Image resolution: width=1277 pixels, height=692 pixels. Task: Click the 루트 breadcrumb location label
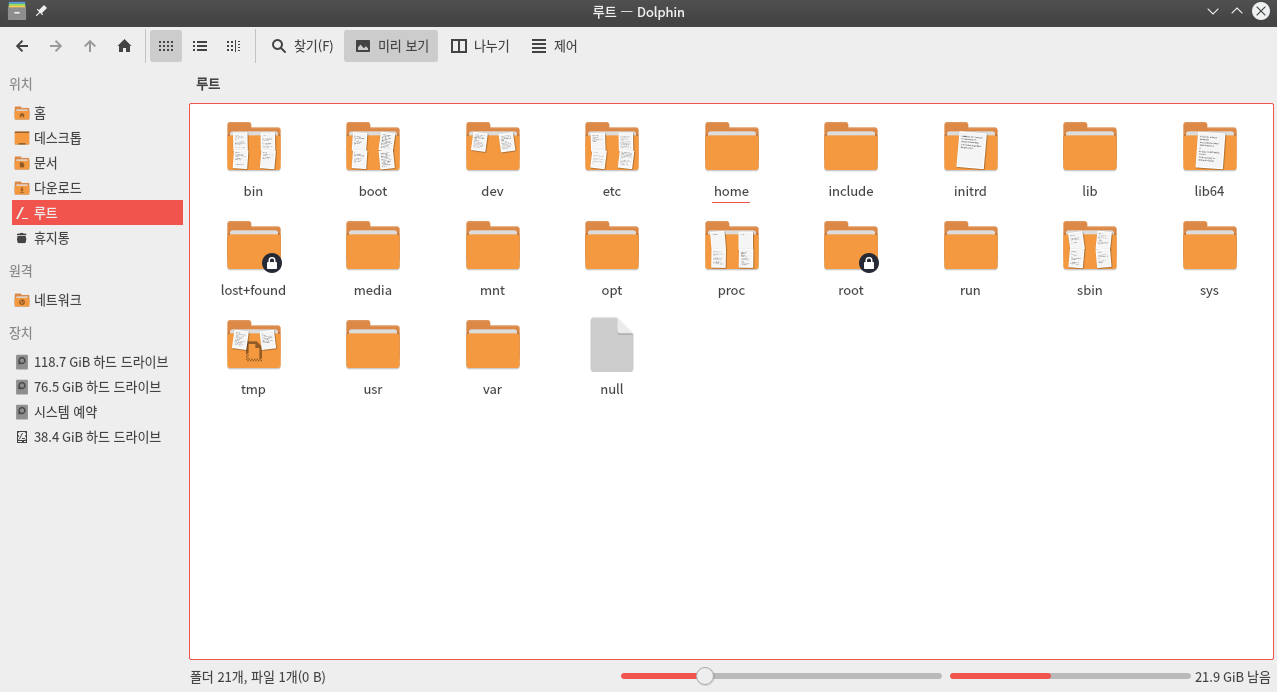[x=208, y=84]
